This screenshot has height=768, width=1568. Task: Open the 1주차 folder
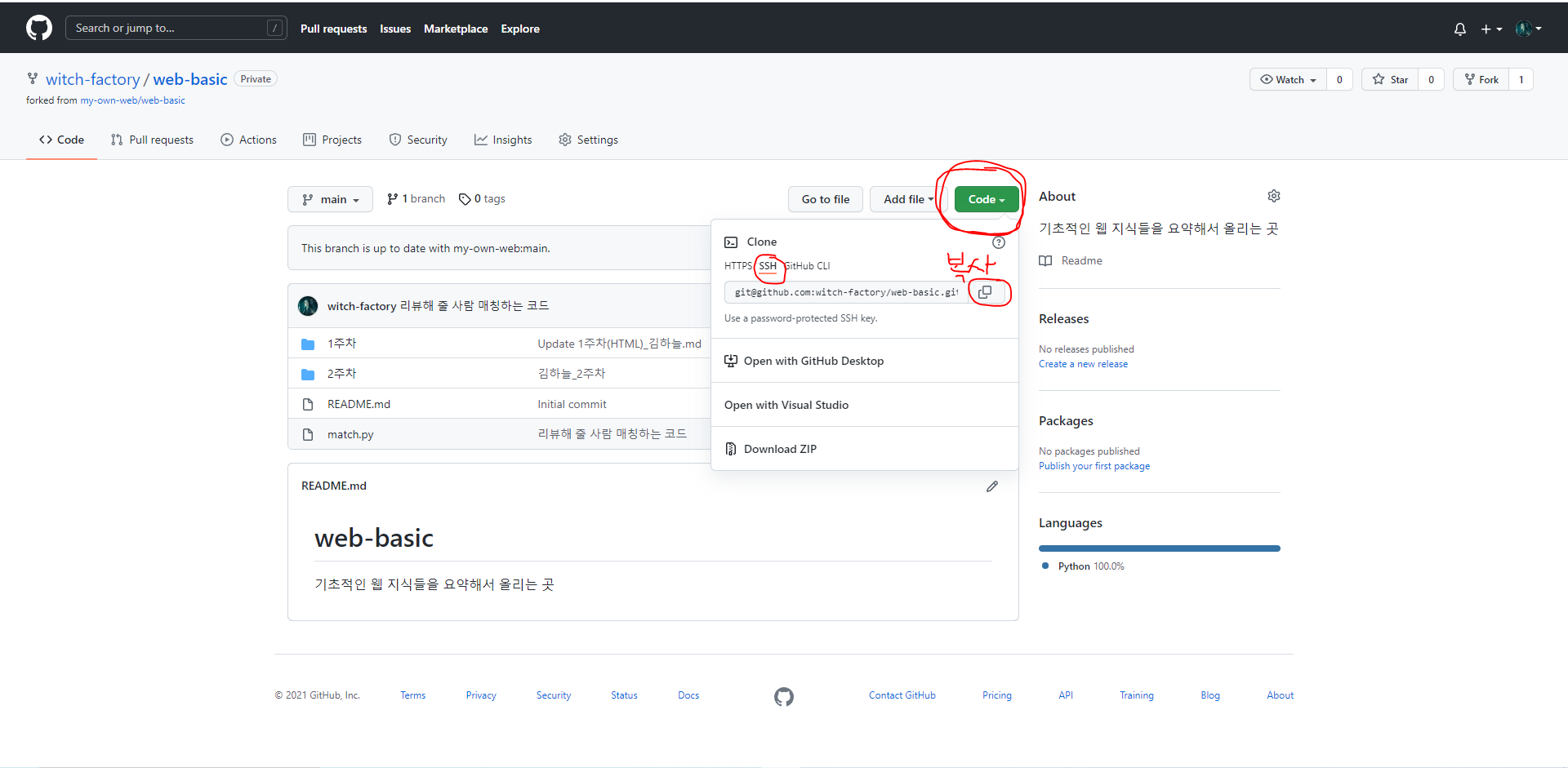coord(341,344)
